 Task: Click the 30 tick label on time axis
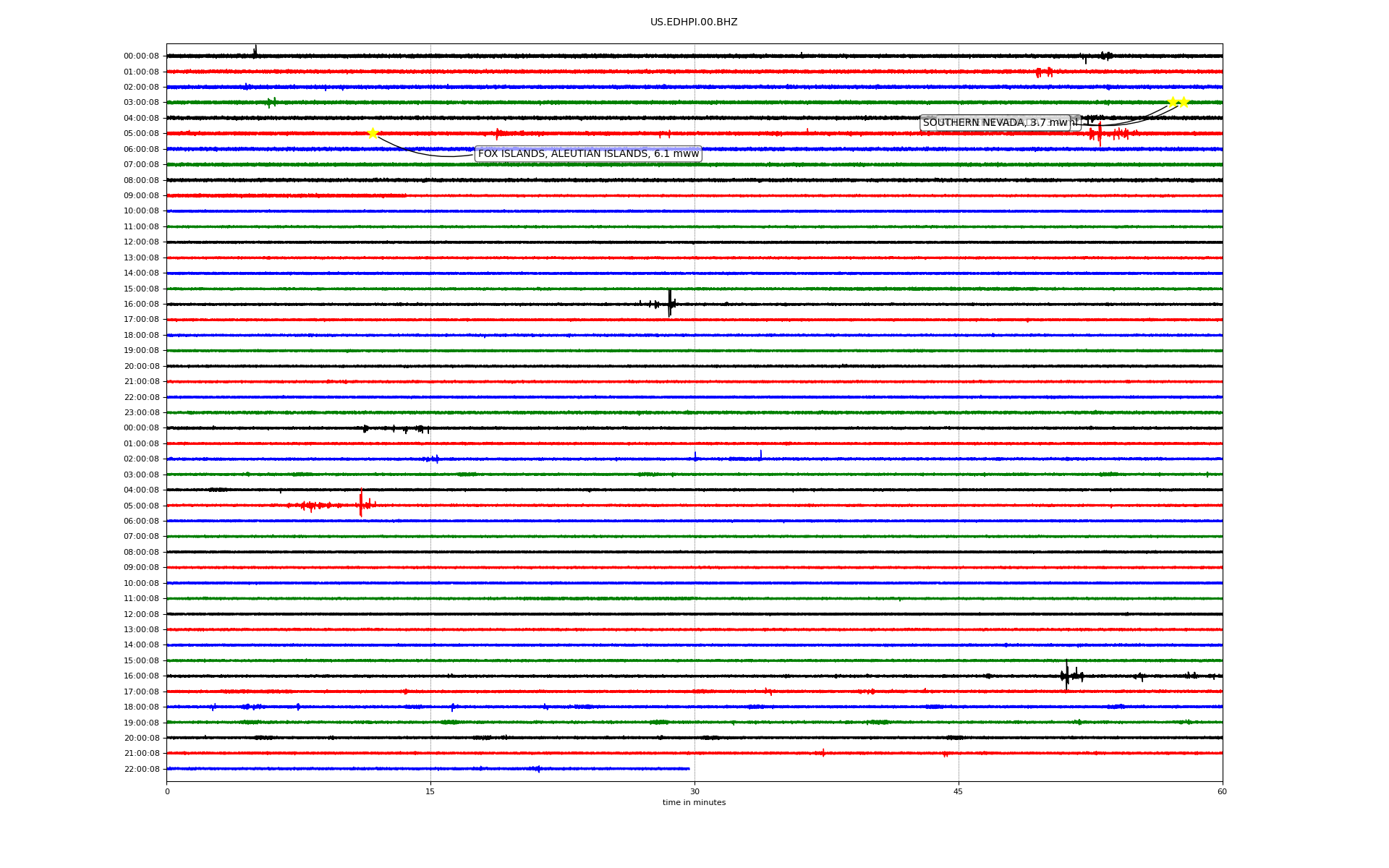tap(694, 791)
